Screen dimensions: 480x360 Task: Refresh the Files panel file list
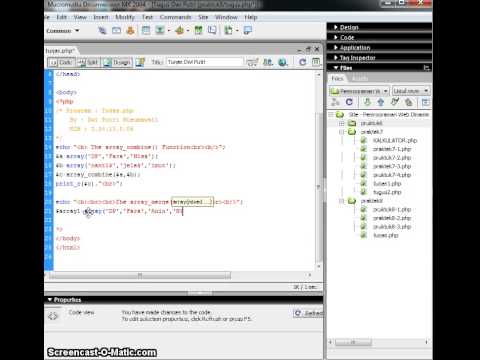coord(349,102)
